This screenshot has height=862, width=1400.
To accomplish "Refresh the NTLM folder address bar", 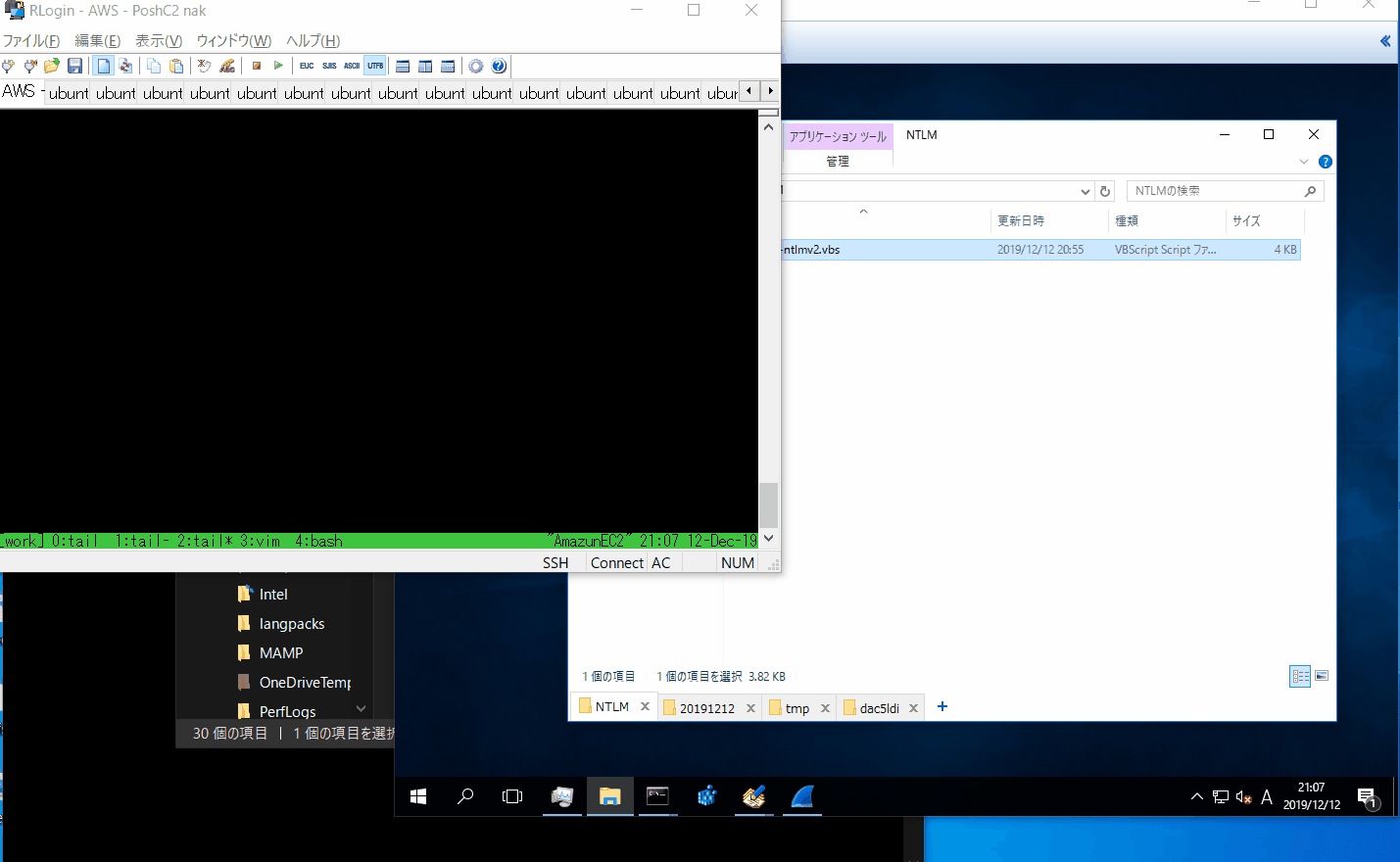I will pos(1105,191).
